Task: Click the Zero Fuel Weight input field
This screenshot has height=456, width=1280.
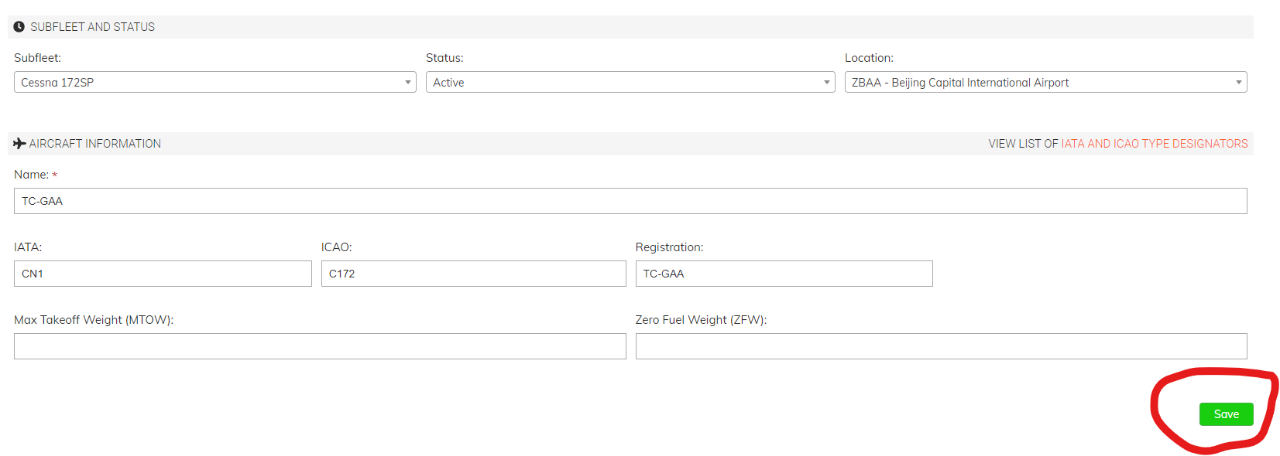Action: pyautogui.click(x=941, y=346)
